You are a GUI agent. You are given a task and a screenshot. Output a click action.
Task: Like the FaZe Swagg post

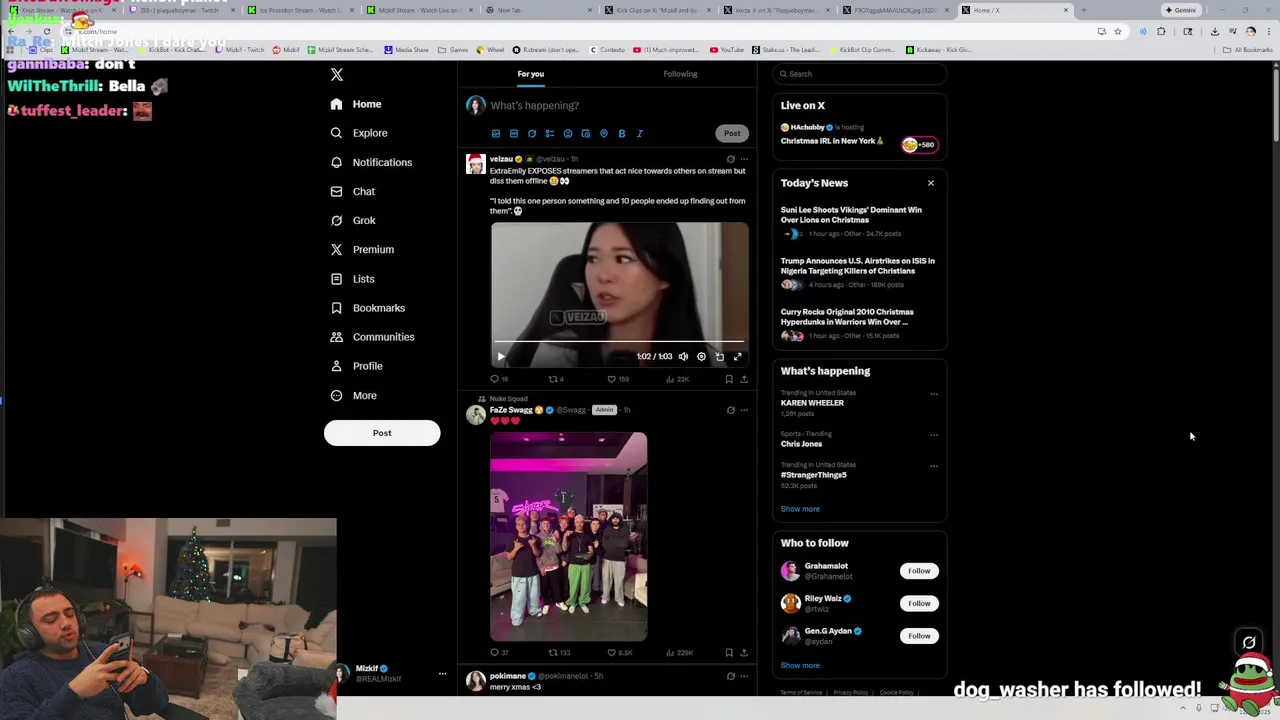pyautogui.click(x=620, y=652)
